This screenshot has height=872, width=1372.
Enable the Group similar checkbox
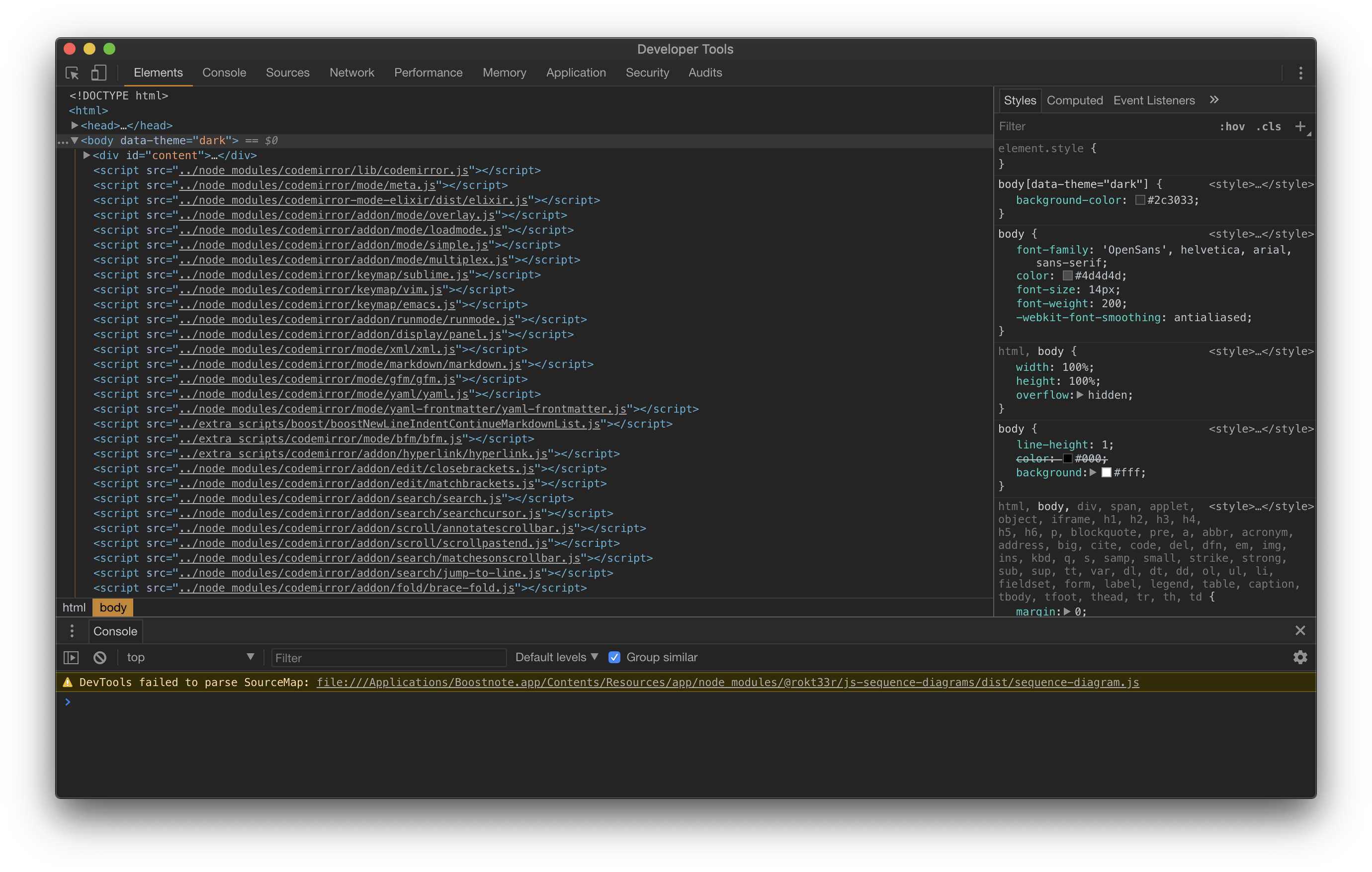pos(614,657)
